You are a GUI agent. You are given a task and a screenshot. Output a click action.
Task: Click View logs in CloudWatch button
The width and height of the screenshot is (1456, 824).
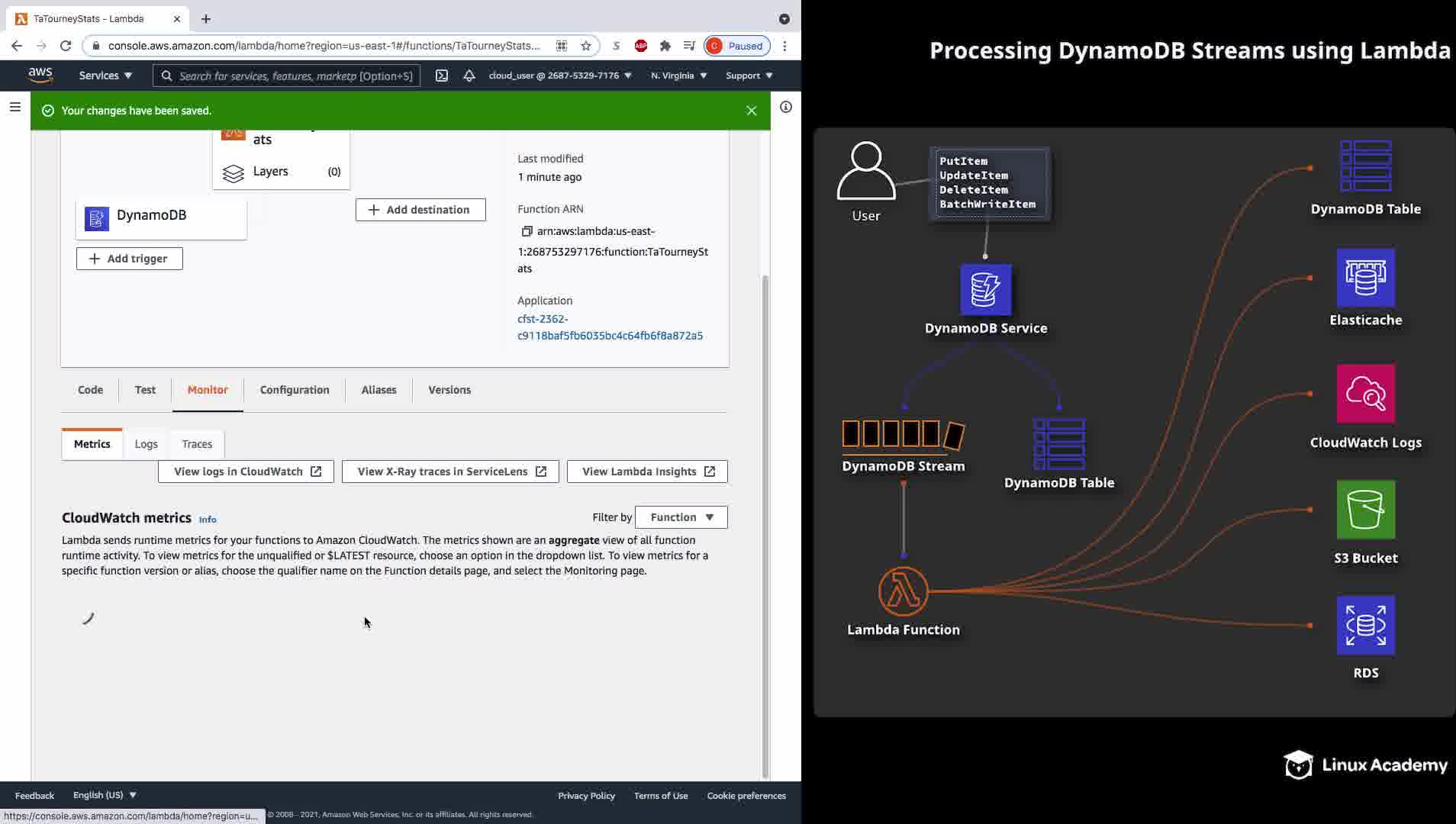click(246, 472)
